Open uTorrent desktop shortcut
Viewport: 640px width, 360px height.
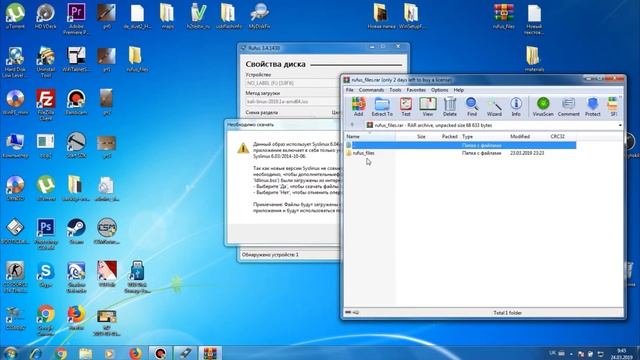[15, 16]
